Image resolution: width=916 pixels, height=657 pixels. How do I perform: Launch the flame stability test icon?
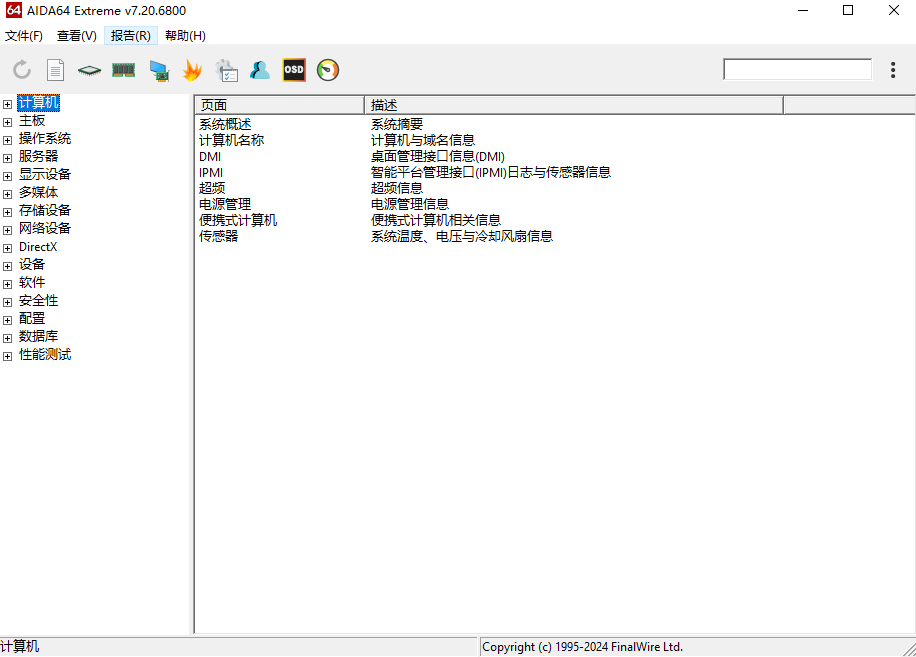pyautogui.click(x=192, y=70)
